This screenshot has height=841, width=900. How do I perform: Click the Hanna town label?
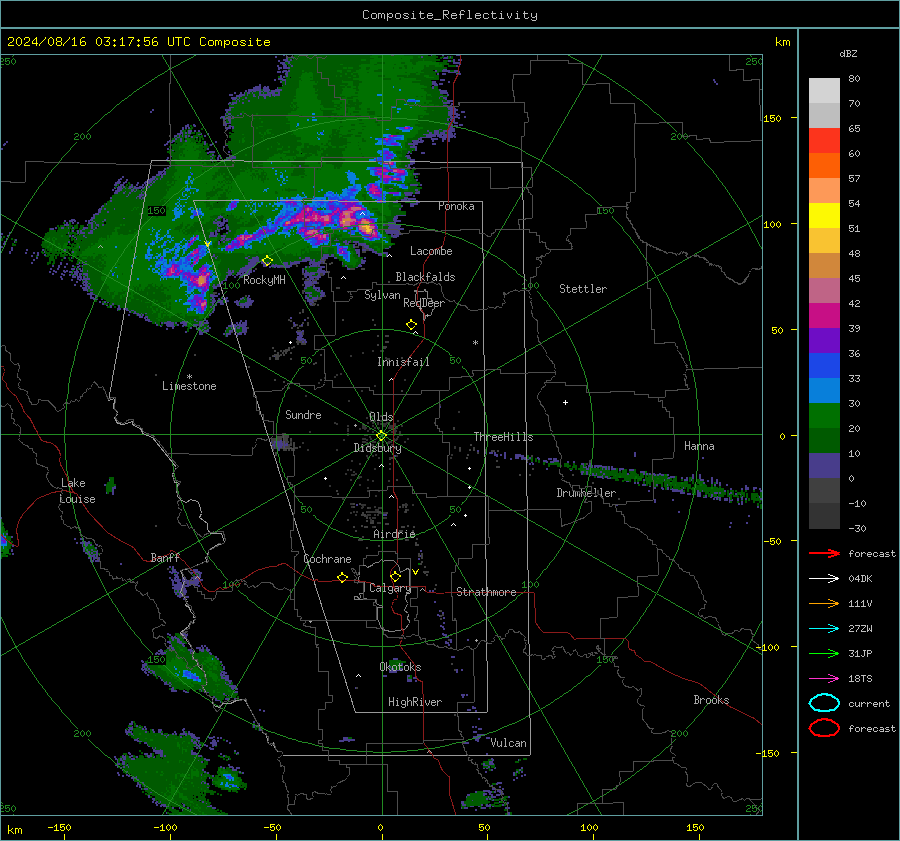(699, 446)
